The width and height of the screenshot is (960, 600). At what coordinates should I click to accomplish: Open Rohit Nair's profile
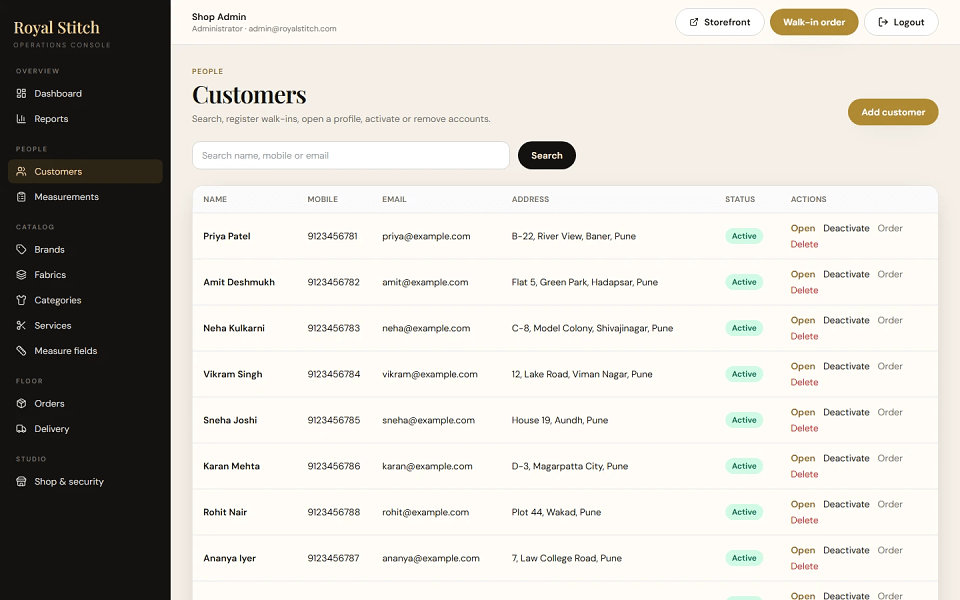point(803,504)
